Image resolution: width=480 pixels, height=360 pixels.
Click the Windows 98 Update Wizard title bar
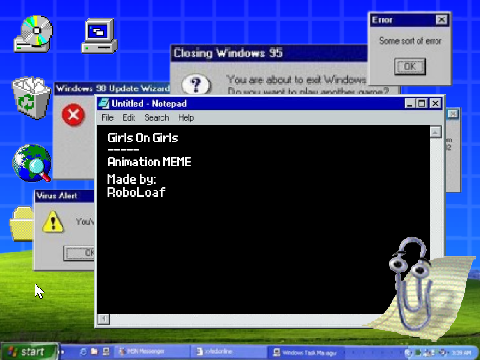click(x=112, y=88)
